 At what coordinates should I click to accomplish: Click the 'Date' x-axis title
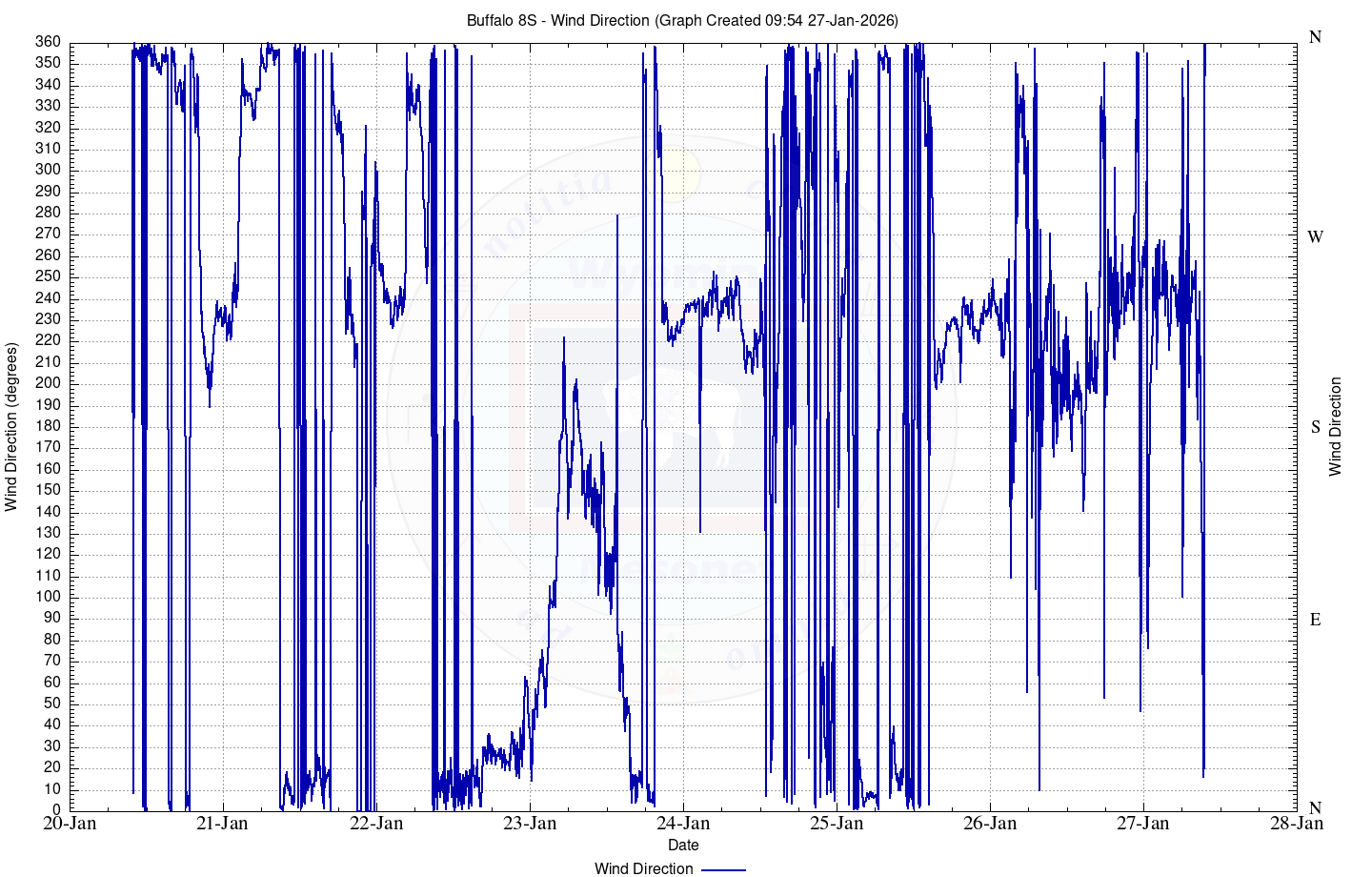683,845
